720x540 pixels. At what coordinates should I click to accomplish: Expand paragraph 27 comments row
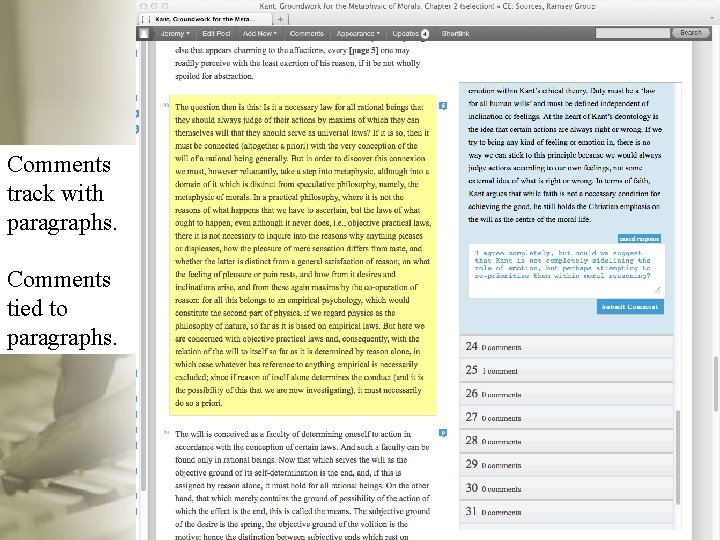point(566,417)
